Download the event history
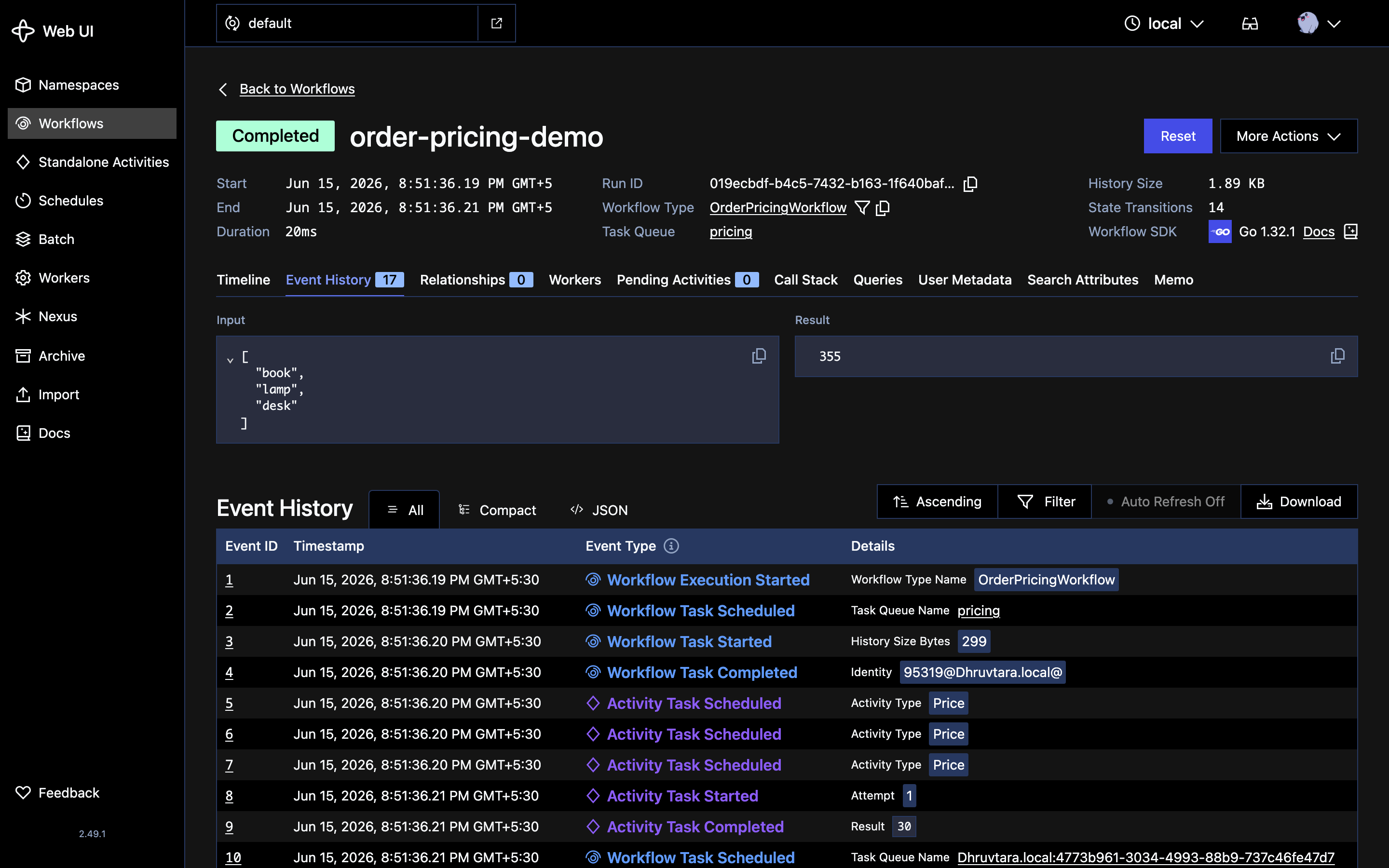Image resolution: width=1389 pixels, height=868 pixels. [1299, 502]
